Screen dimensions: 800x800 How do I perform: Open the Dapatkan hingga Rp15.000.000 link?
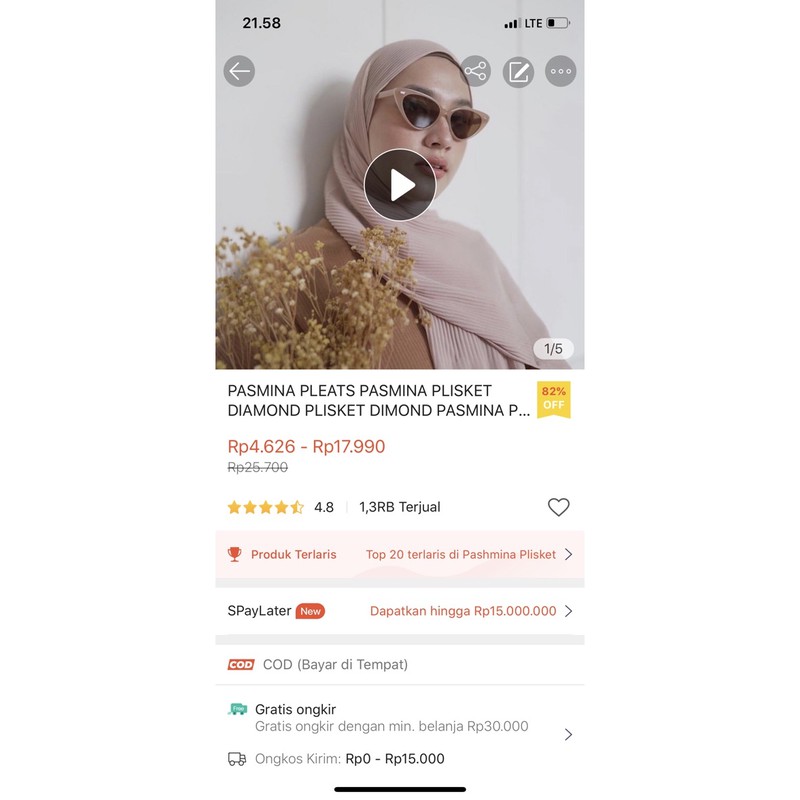click(x=463, y=611)
